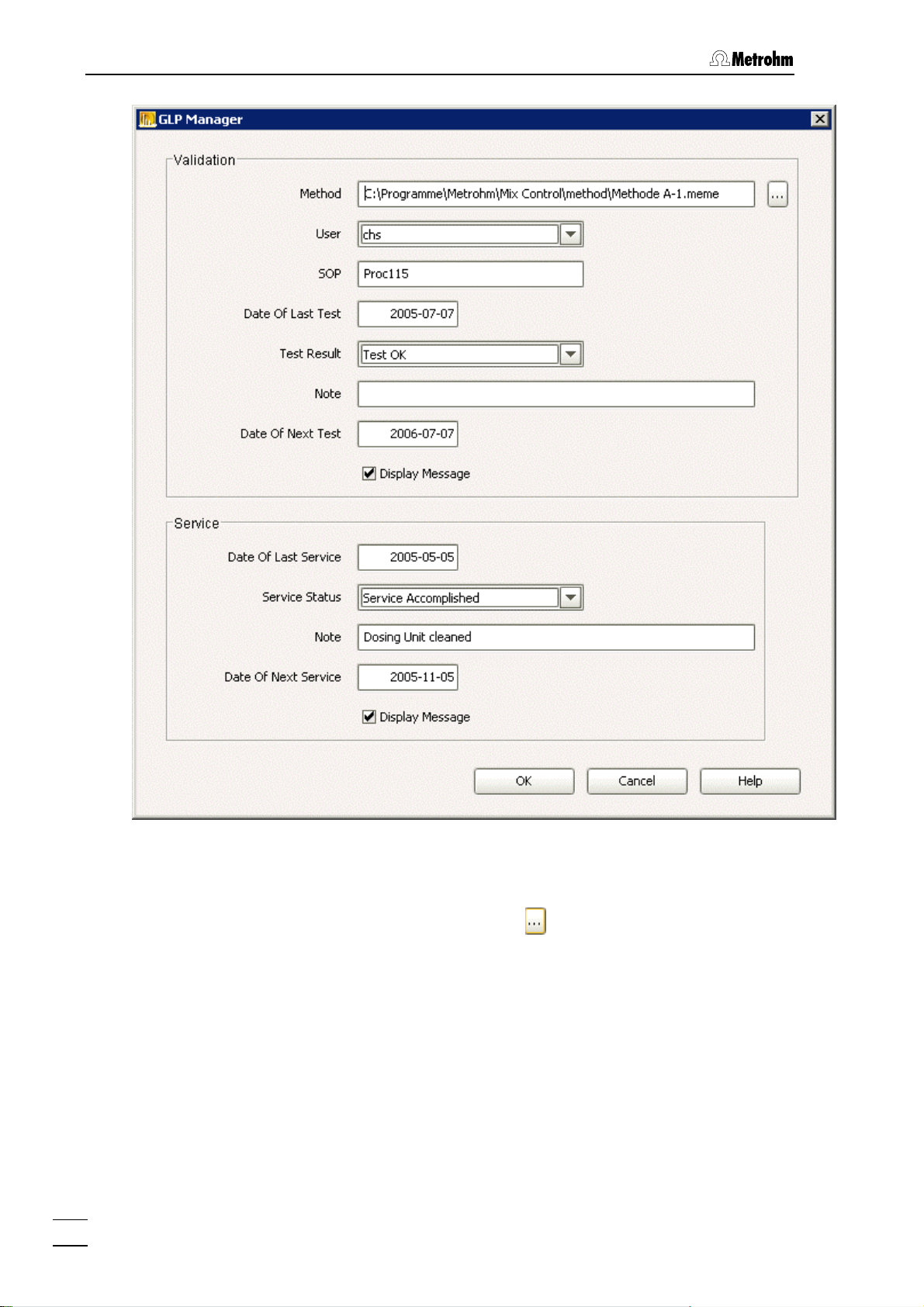Toggle Display Message in the Service section
The image size is (924, 1307).
[369, 717]
